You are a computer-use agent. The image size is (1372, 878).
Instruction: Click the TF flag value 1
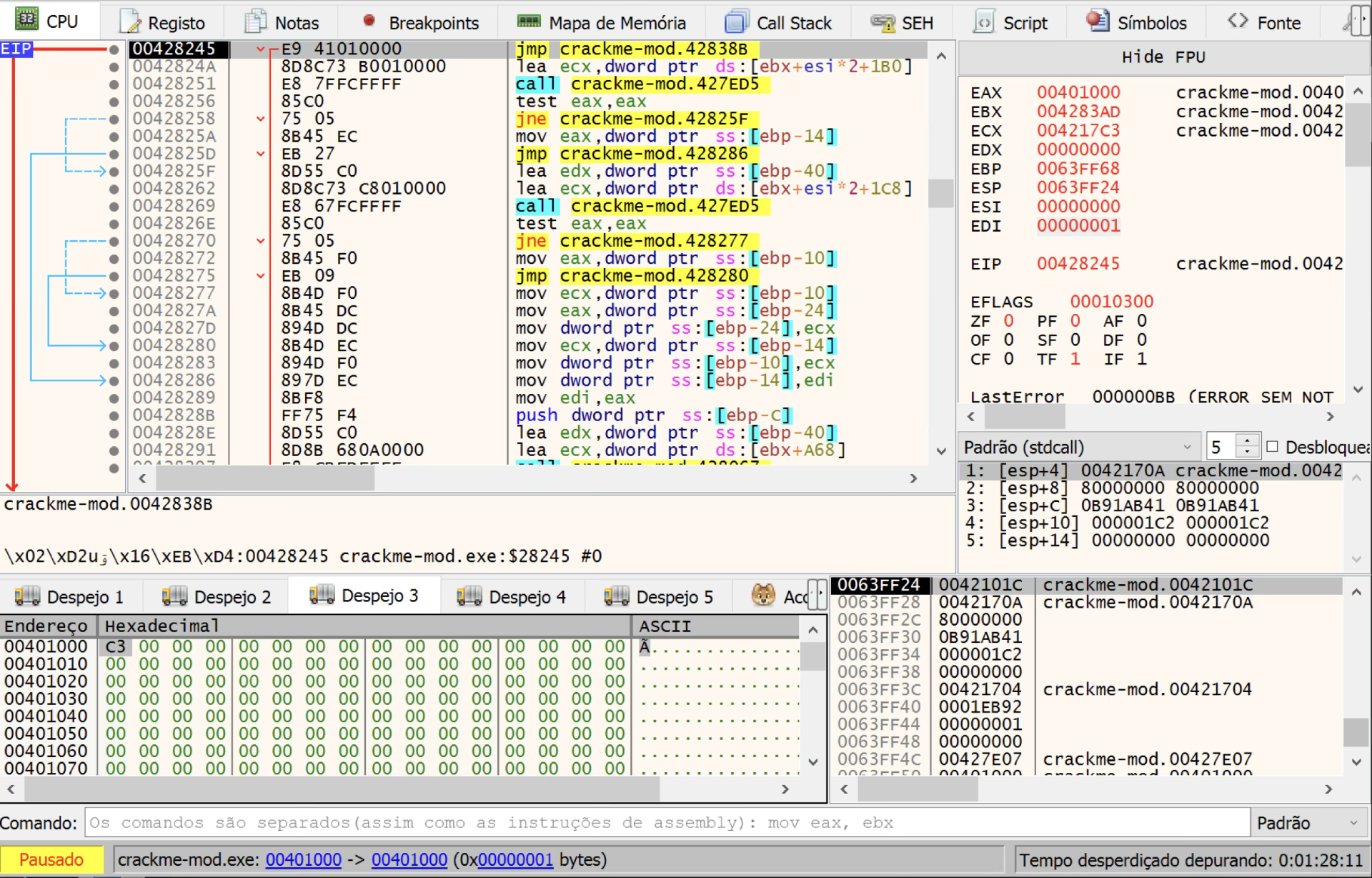click(1075, 359)
